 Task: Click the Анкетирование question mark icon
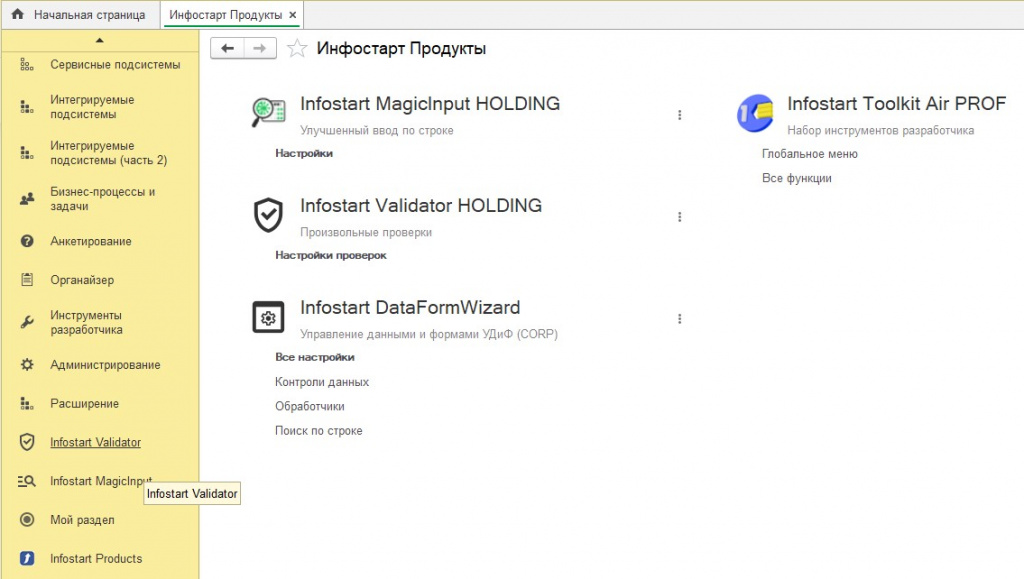[27, 241]
